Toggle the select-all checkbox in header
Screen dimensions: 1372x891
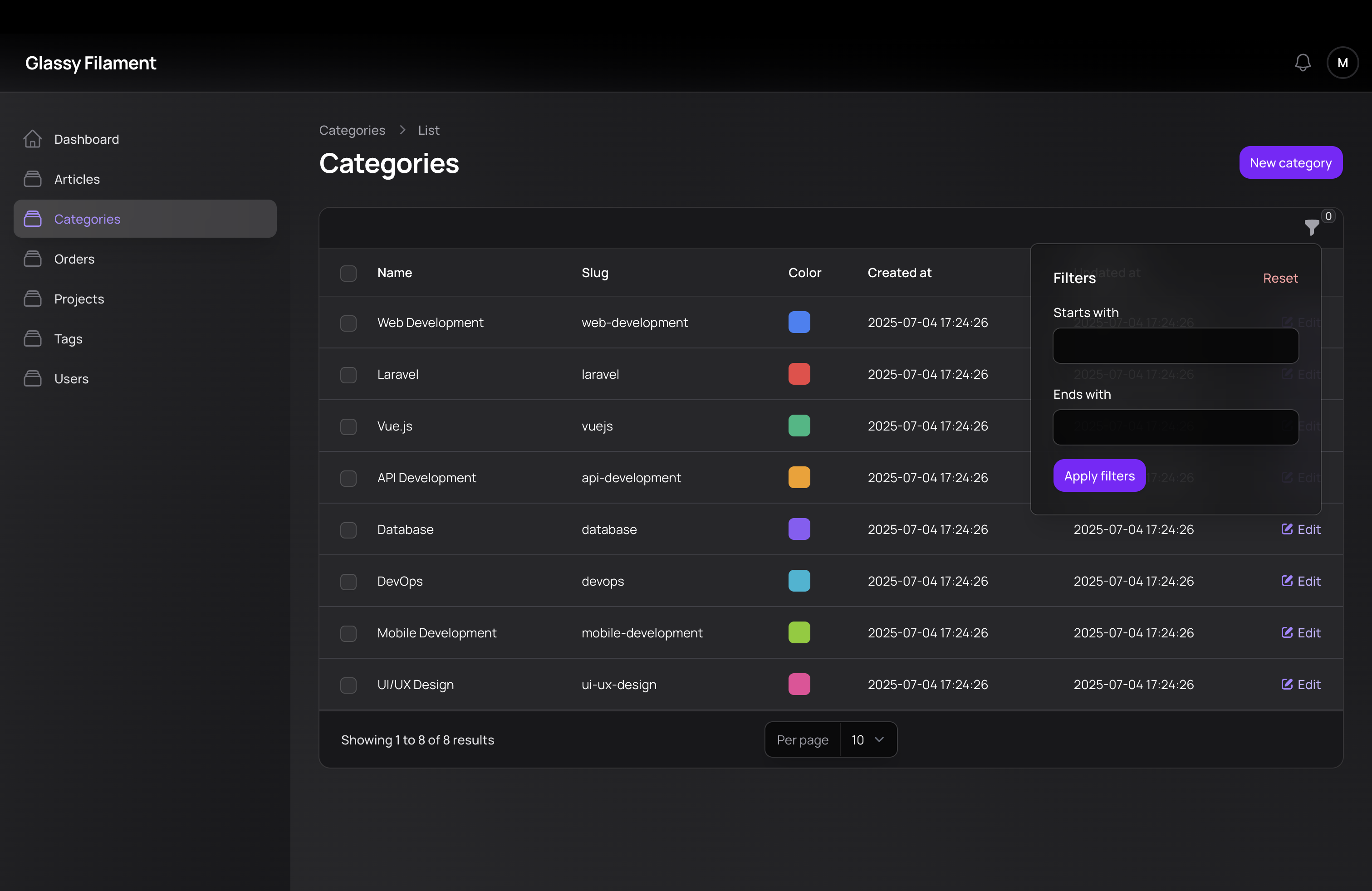click(348, 273)
